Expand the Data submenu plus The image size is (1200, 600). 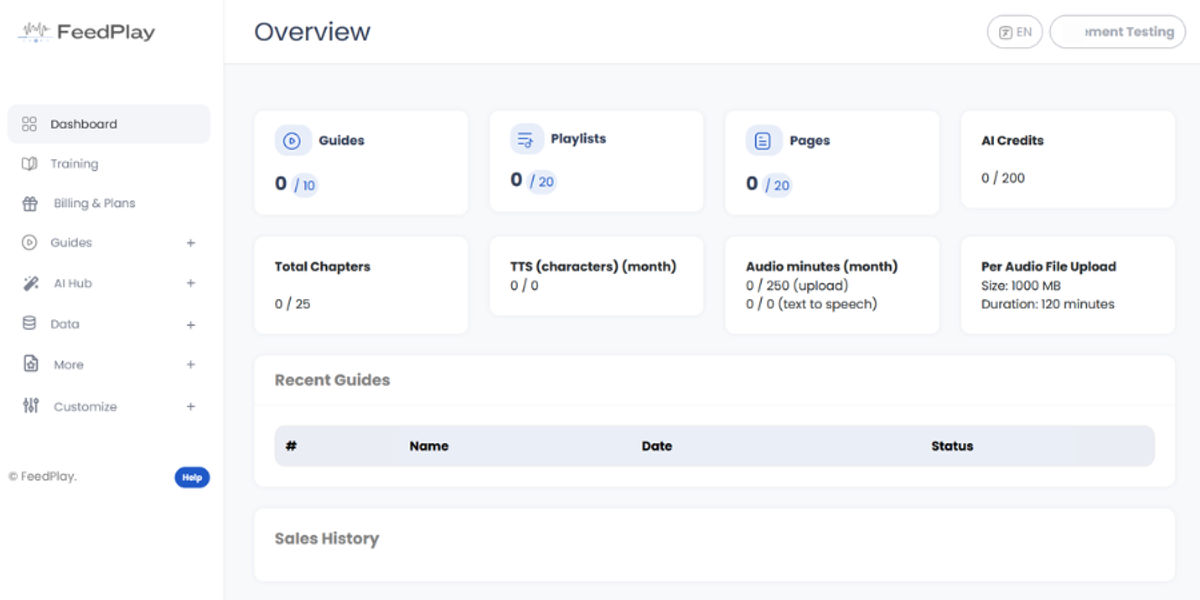pos(190,325)
